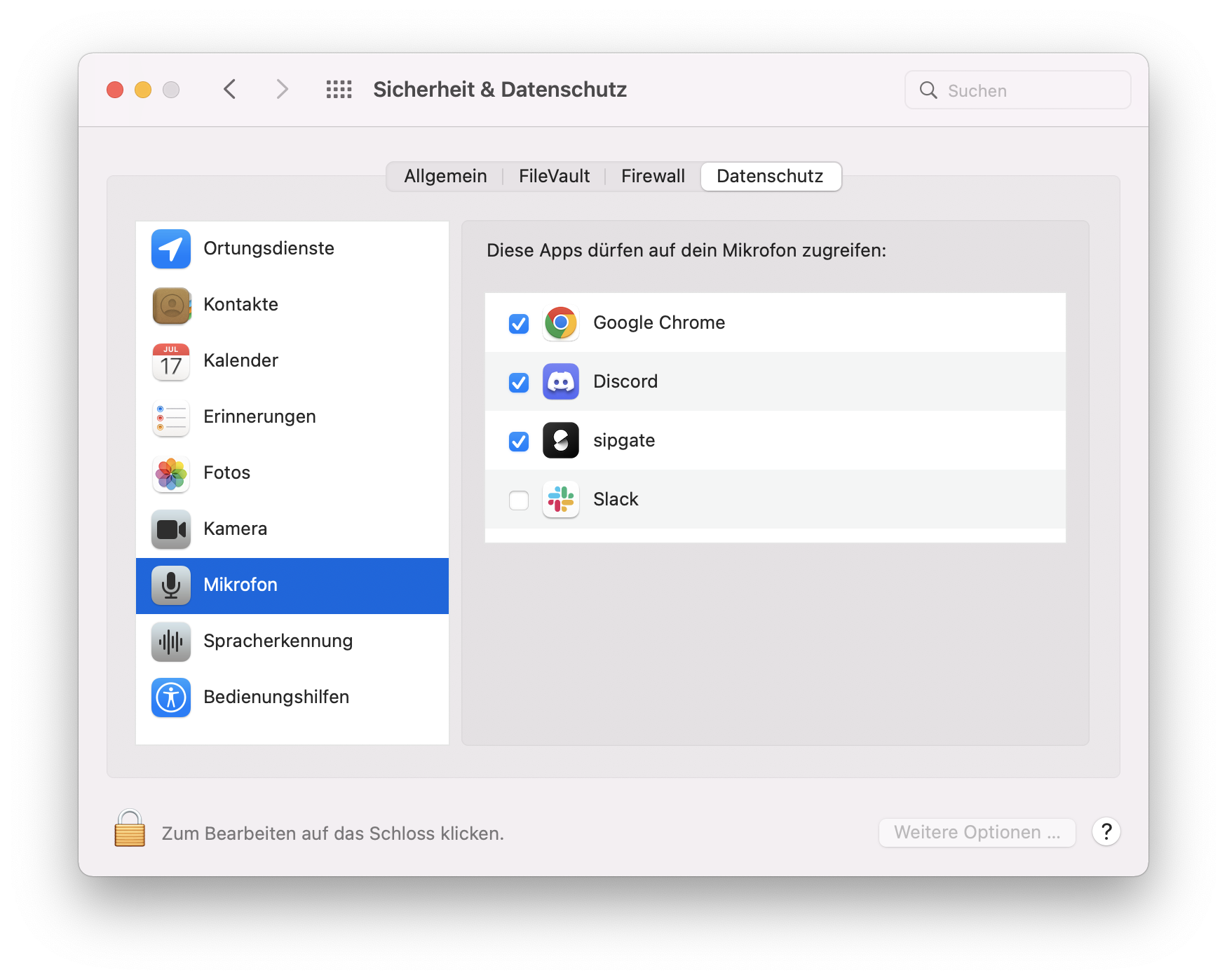Select Bedienungshilfen accessibility icon
This screenshot has width=1227, height=980.
171,697
